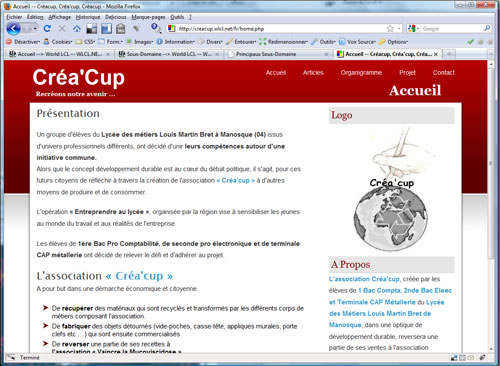Image resolution: width=500 pixels, height=366 pixels.
Task: Bookmark this page with the star icon
Action: [390, 29]
